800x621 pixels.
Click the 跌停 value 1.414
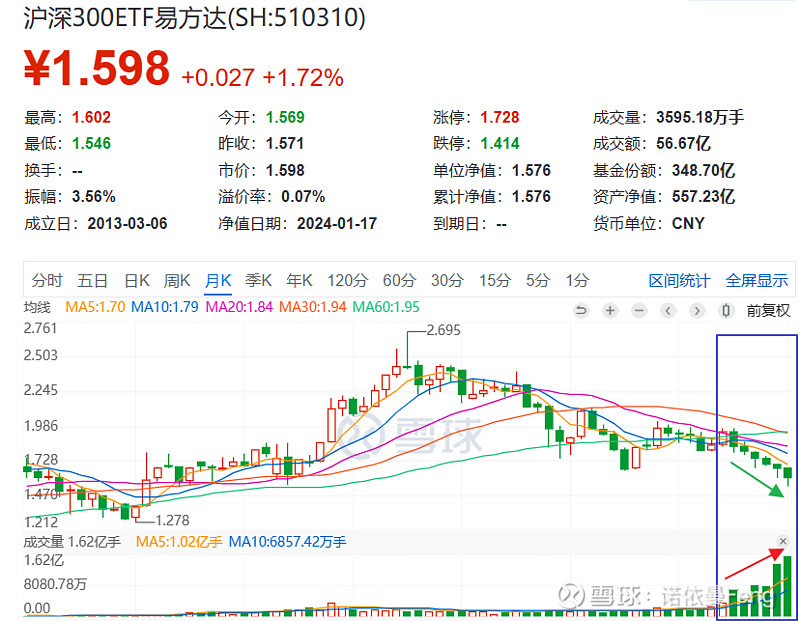point(500,143)
